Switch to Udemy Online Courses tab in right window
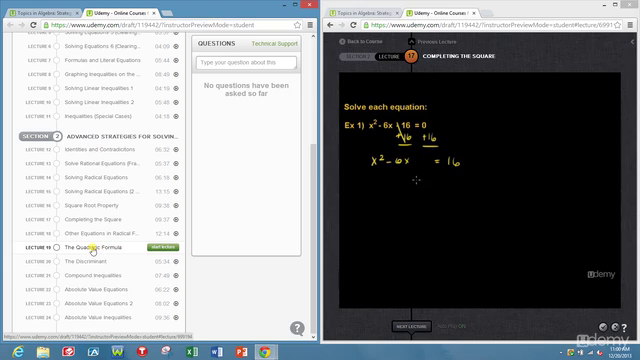Viewport: 640px width, 360px height. (441, 13)
